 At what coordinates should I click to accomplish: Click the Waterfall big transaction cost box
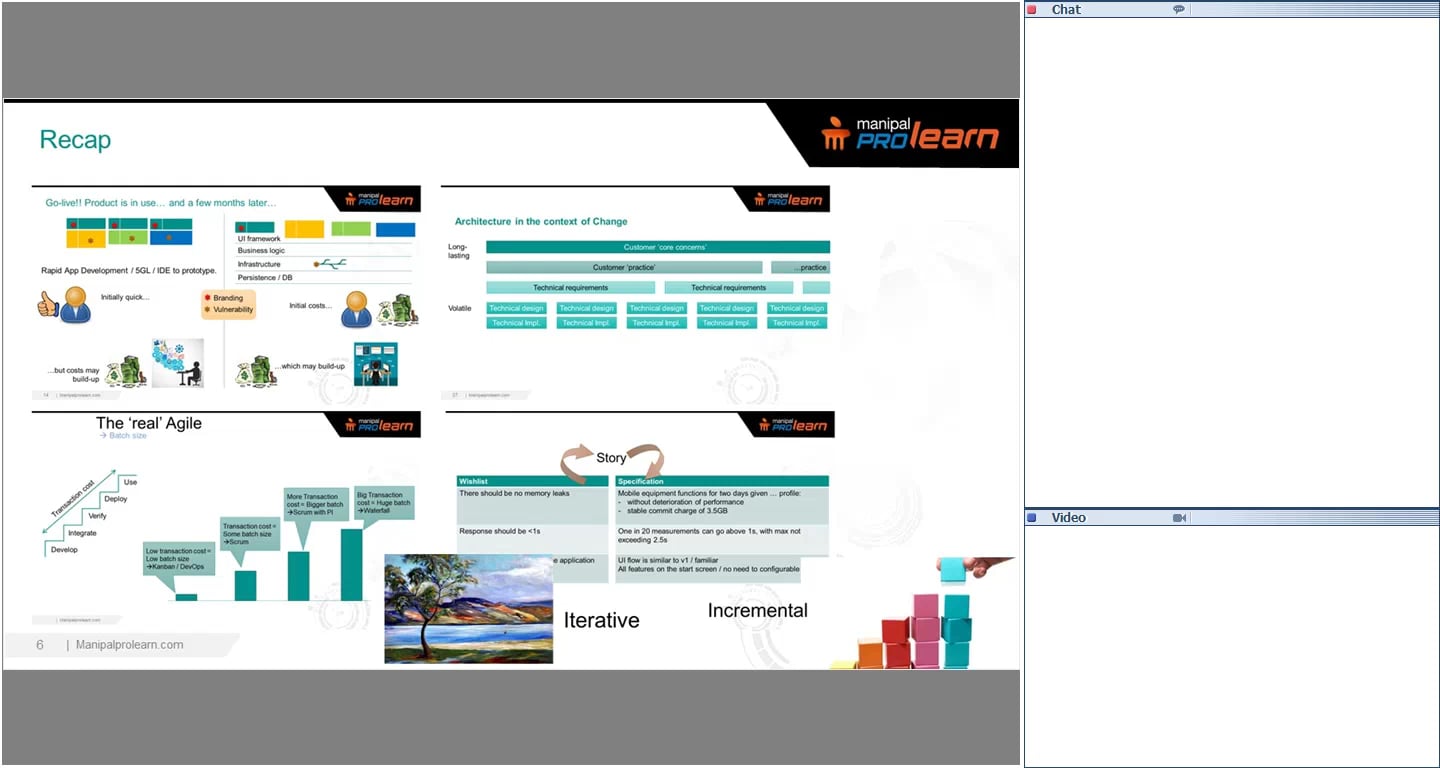(384, 503)
